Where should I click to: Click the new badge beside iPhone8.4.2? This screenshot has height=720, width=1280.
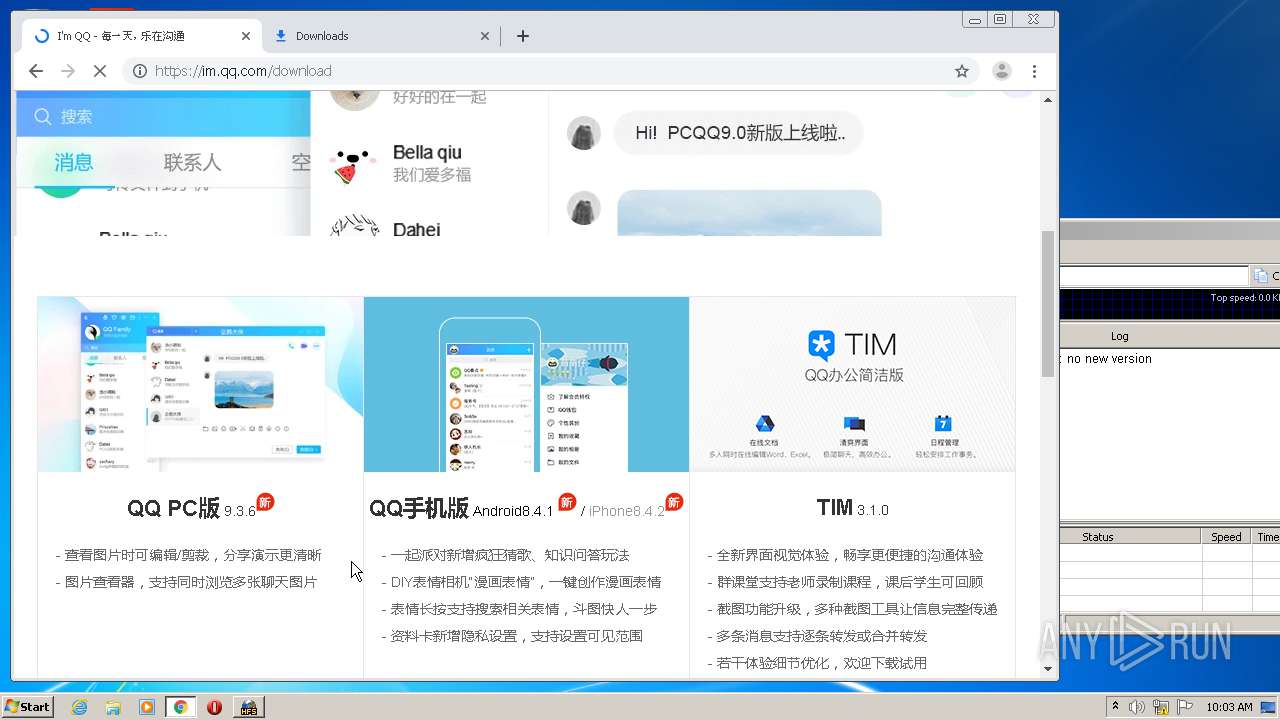[x=674, y=502]
